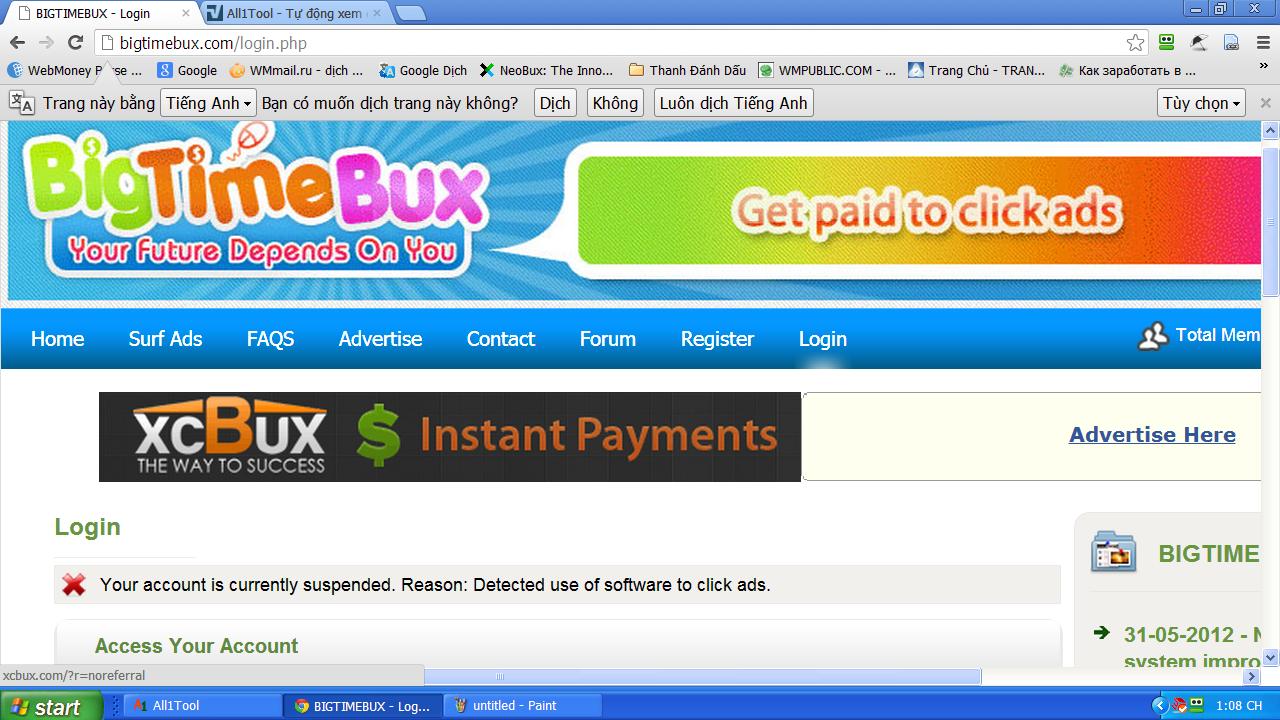Close the All1Tool browser tab
1280x720 pixels.
377,13
